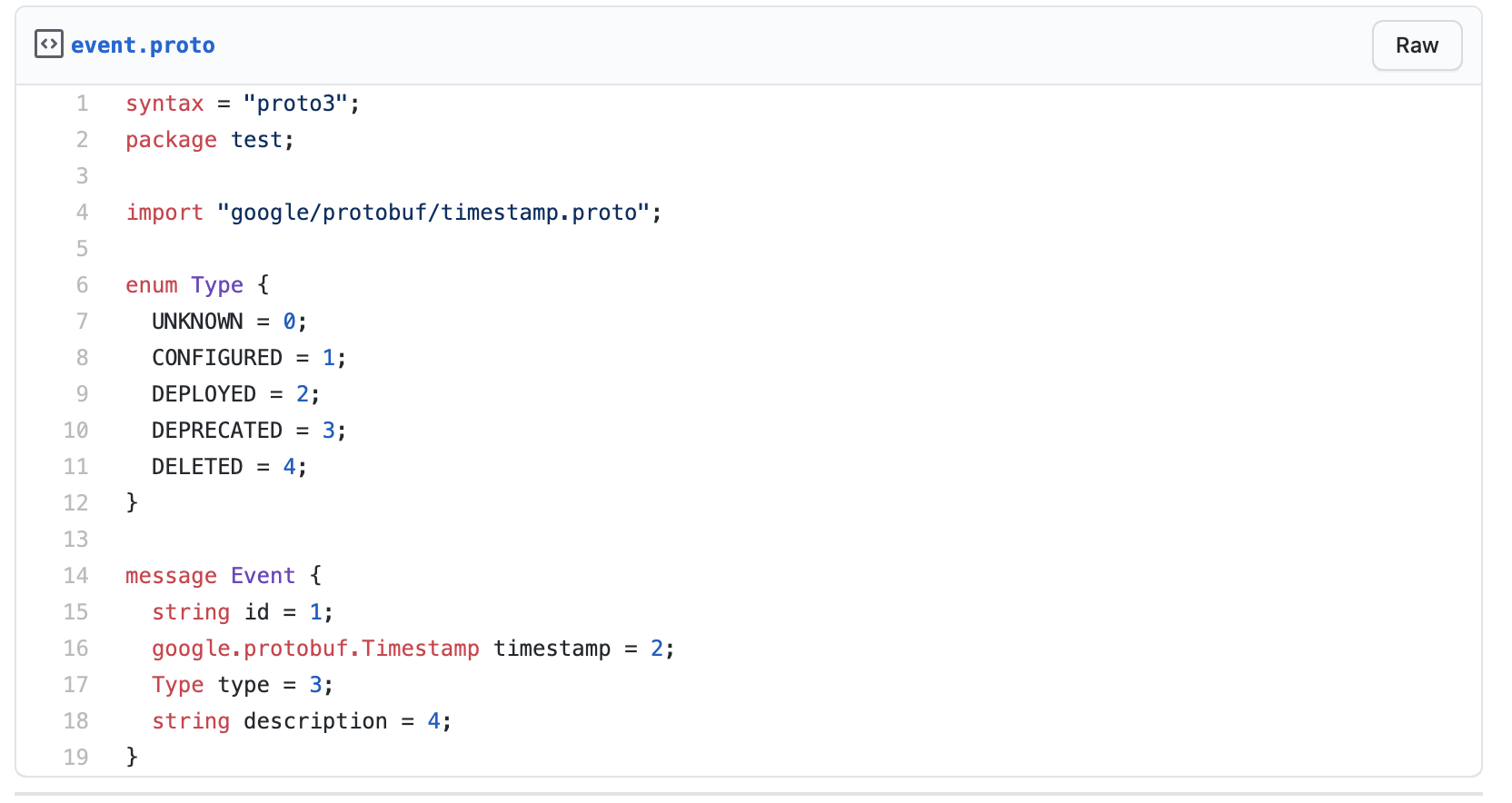Click the DEPRECATED enum value

click(x=219, y=430)
